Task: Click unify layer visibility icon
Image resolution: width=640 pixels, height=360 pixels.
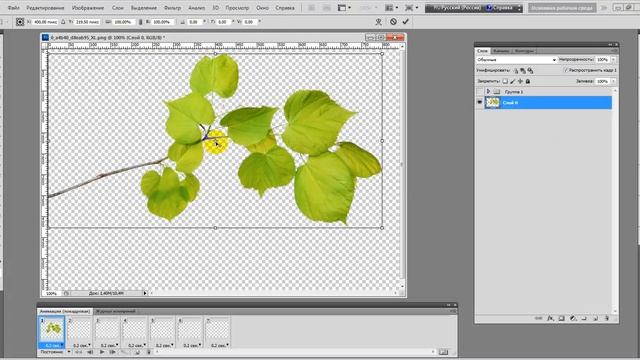Action: (523, 71)
